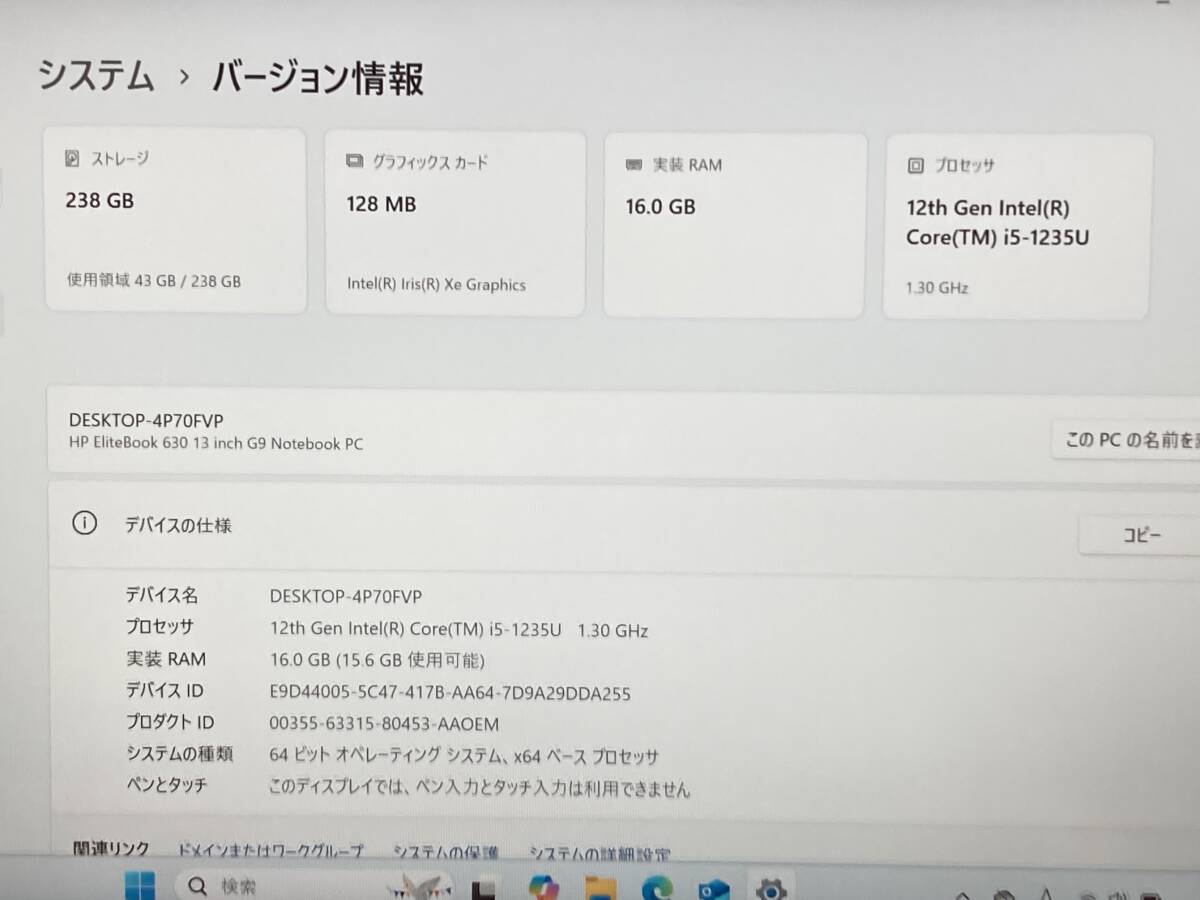Click the HP EliteBook 630 13 inch G9 text

216,443
